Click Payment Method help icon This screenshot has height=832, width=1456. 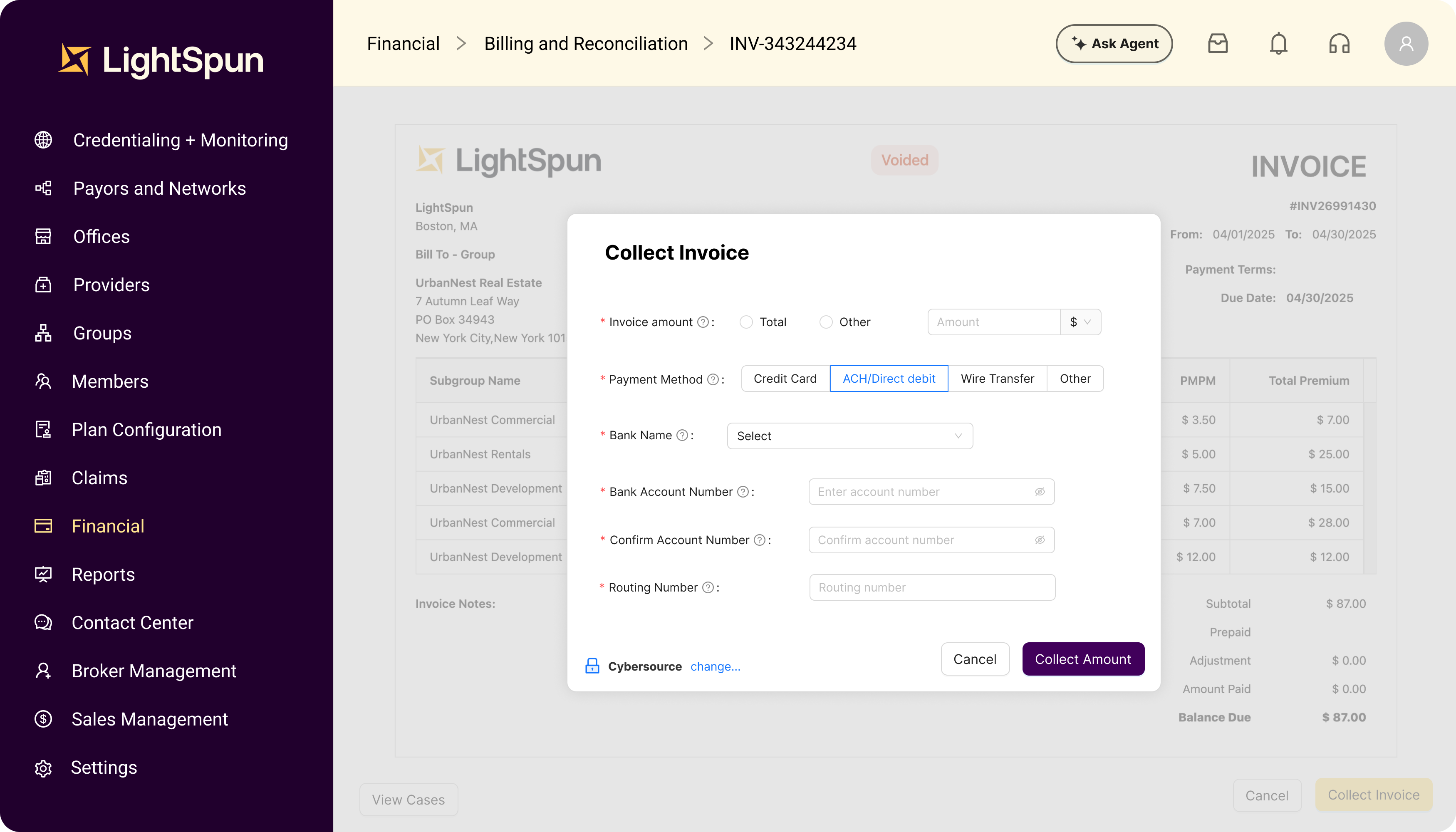point(713,379)
